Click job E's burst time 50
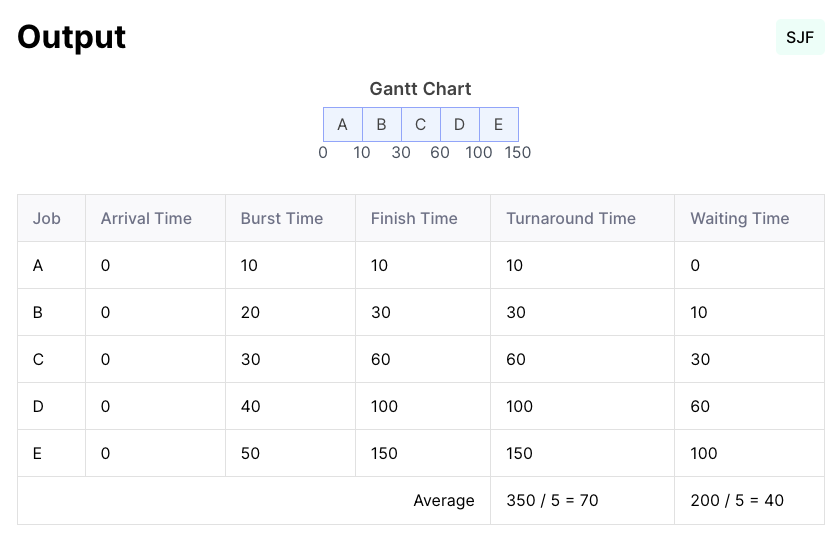The width and height of the screenshot is (836, 558). tap(250, 453)
